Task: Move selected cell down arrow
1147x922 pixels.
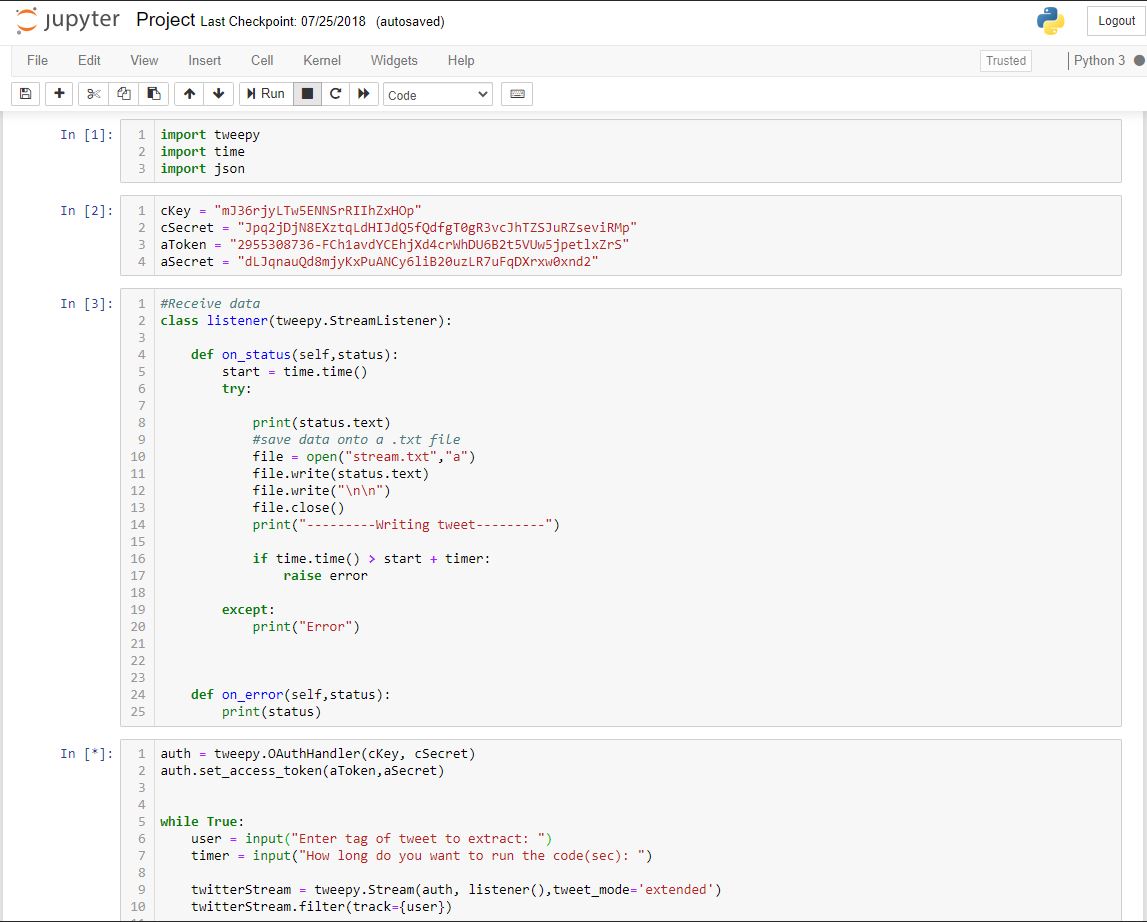Action: click(219, 94)
